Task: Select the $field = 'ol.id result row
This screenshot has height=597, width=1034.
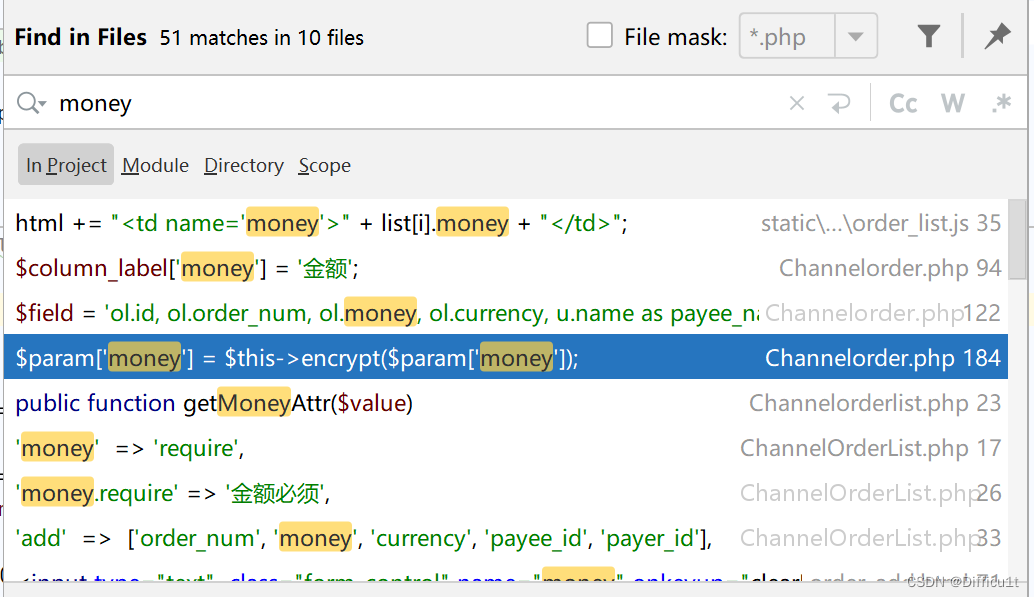Action: coord(506,313)
